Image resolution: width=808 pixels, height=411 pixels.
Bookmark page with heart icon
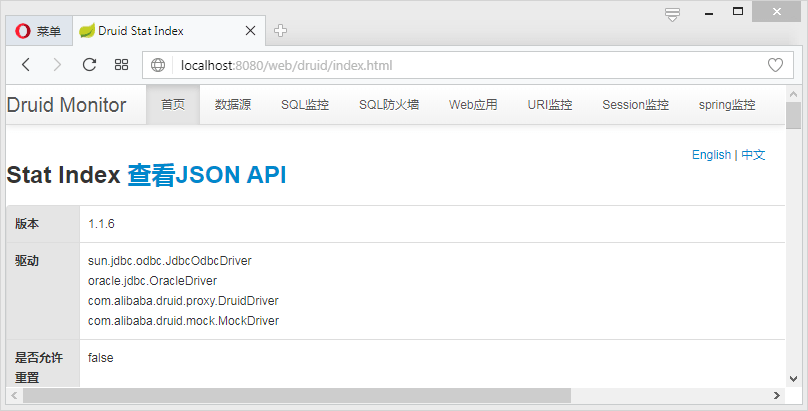click(776, 65)
